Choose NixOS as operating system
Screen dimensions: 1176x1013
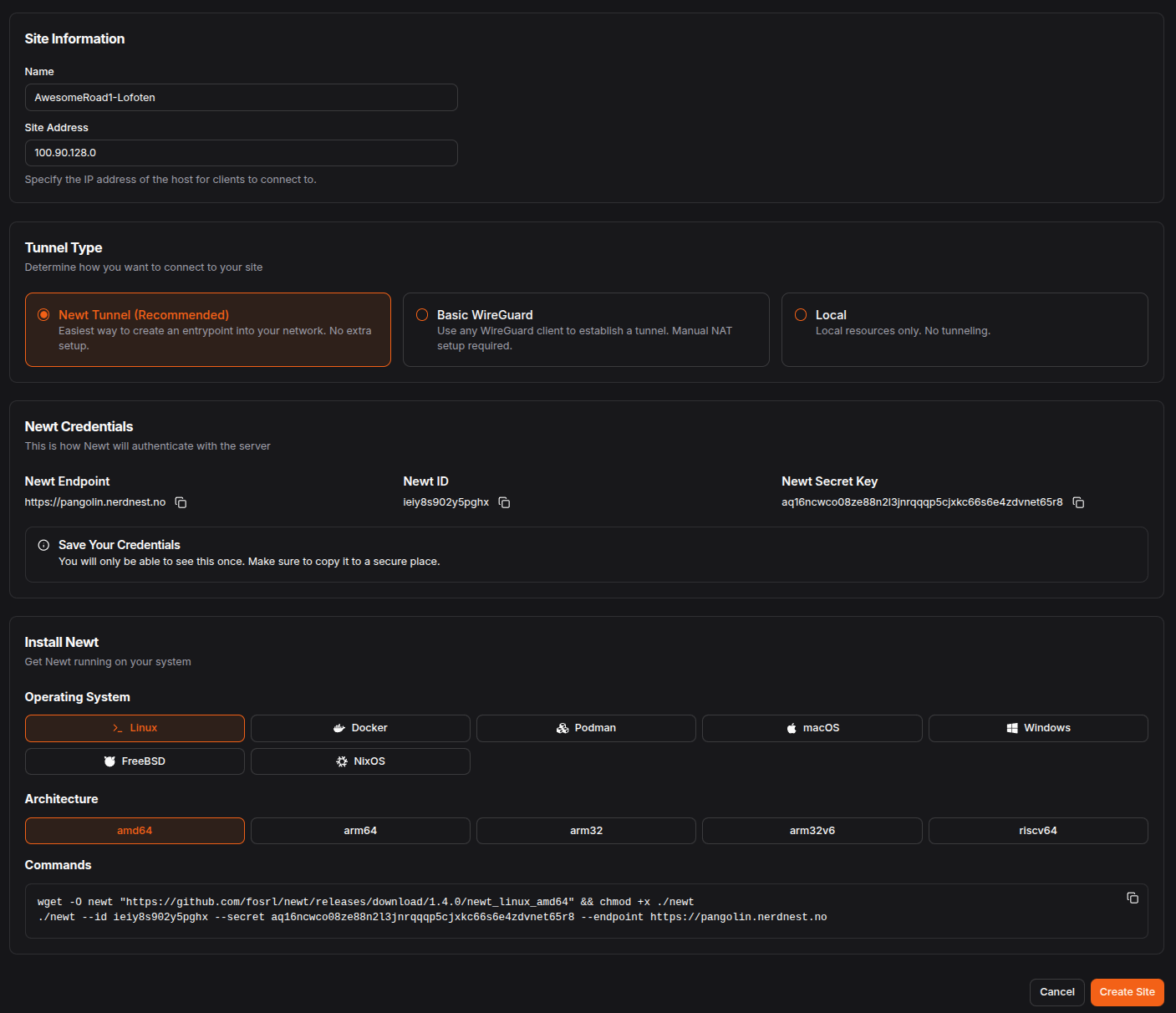click(x=360, y=761)
